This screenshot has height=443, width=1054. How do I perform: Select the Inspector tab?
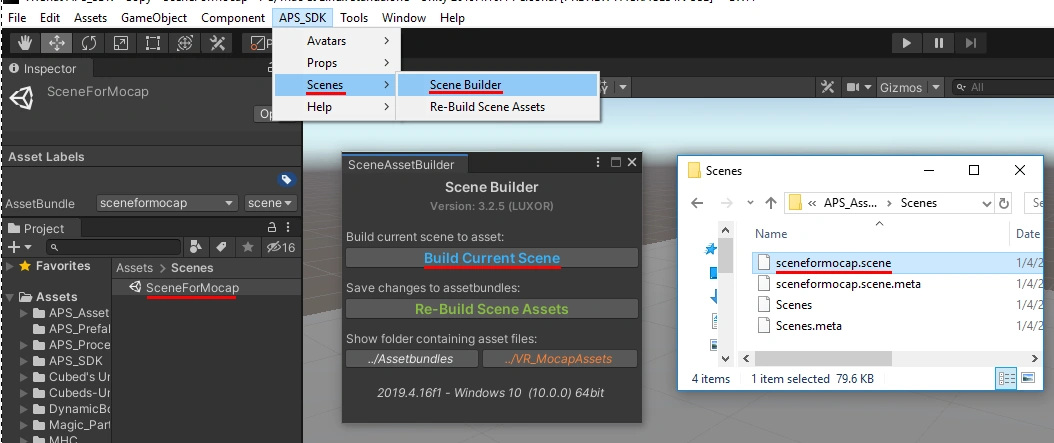pos(47,69)
